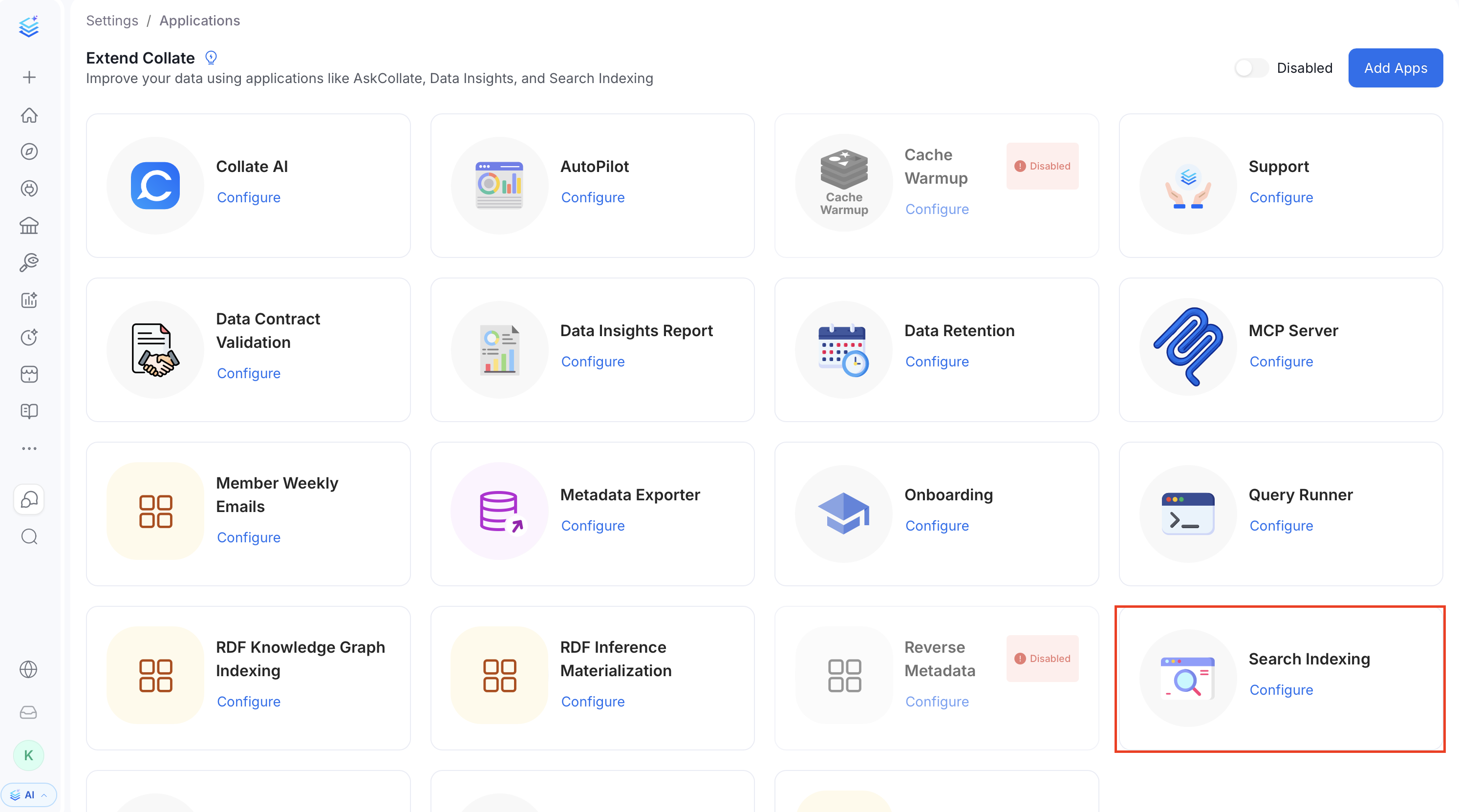Click Configure under Onboarding
Viewport: 1459px width, 812px height.
(937, 526)
